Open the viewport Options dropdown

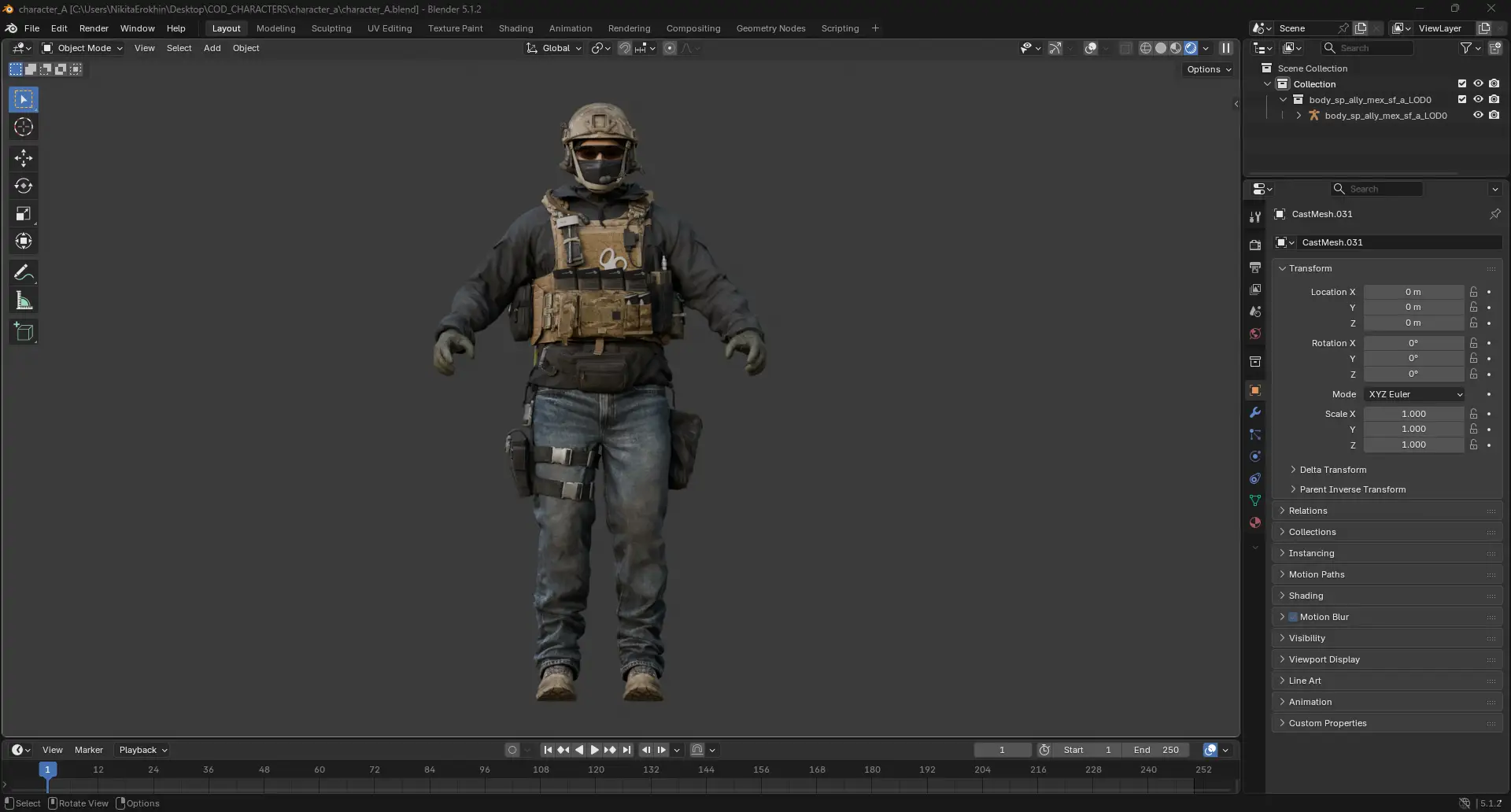click(1209, 69)
